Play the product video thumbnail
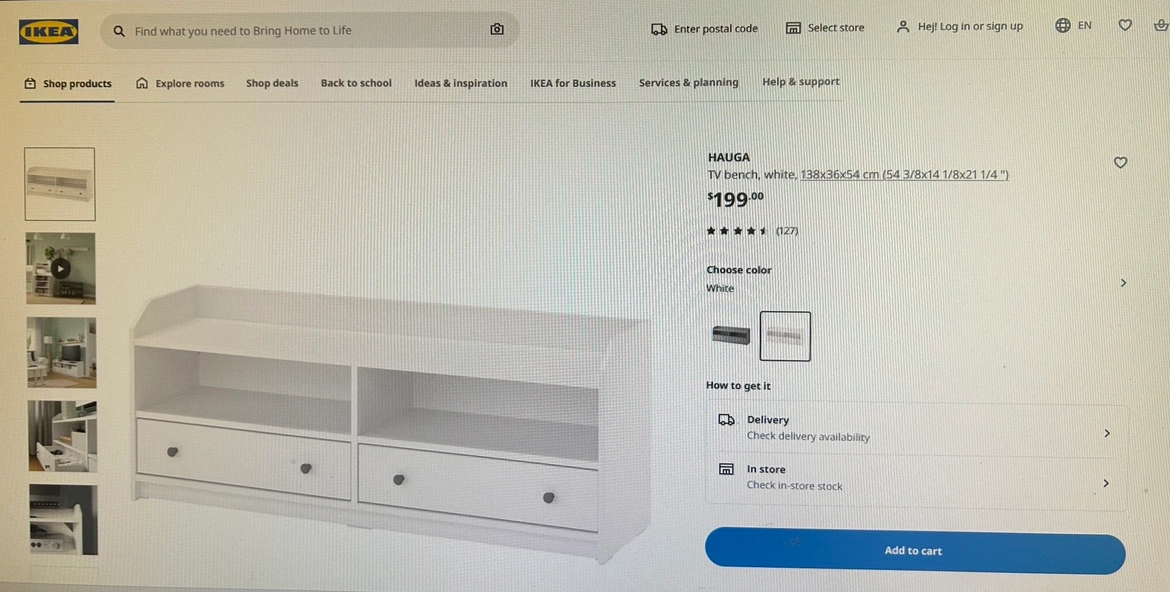The image size is (1170, 592). (x=61, y=268)
